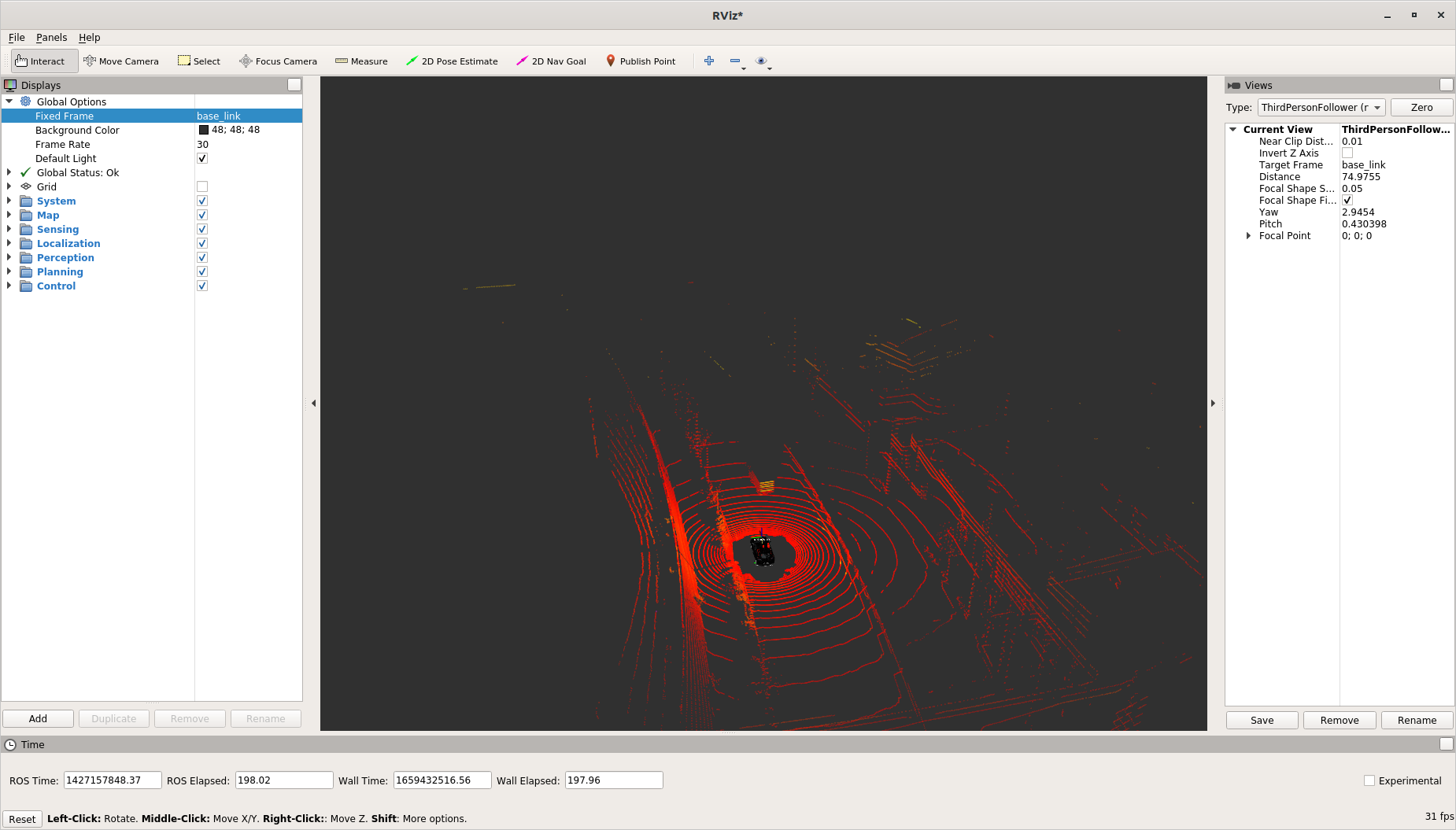
Task: Collapse Views panel with right arrow handle
Action: (1213, 403)
